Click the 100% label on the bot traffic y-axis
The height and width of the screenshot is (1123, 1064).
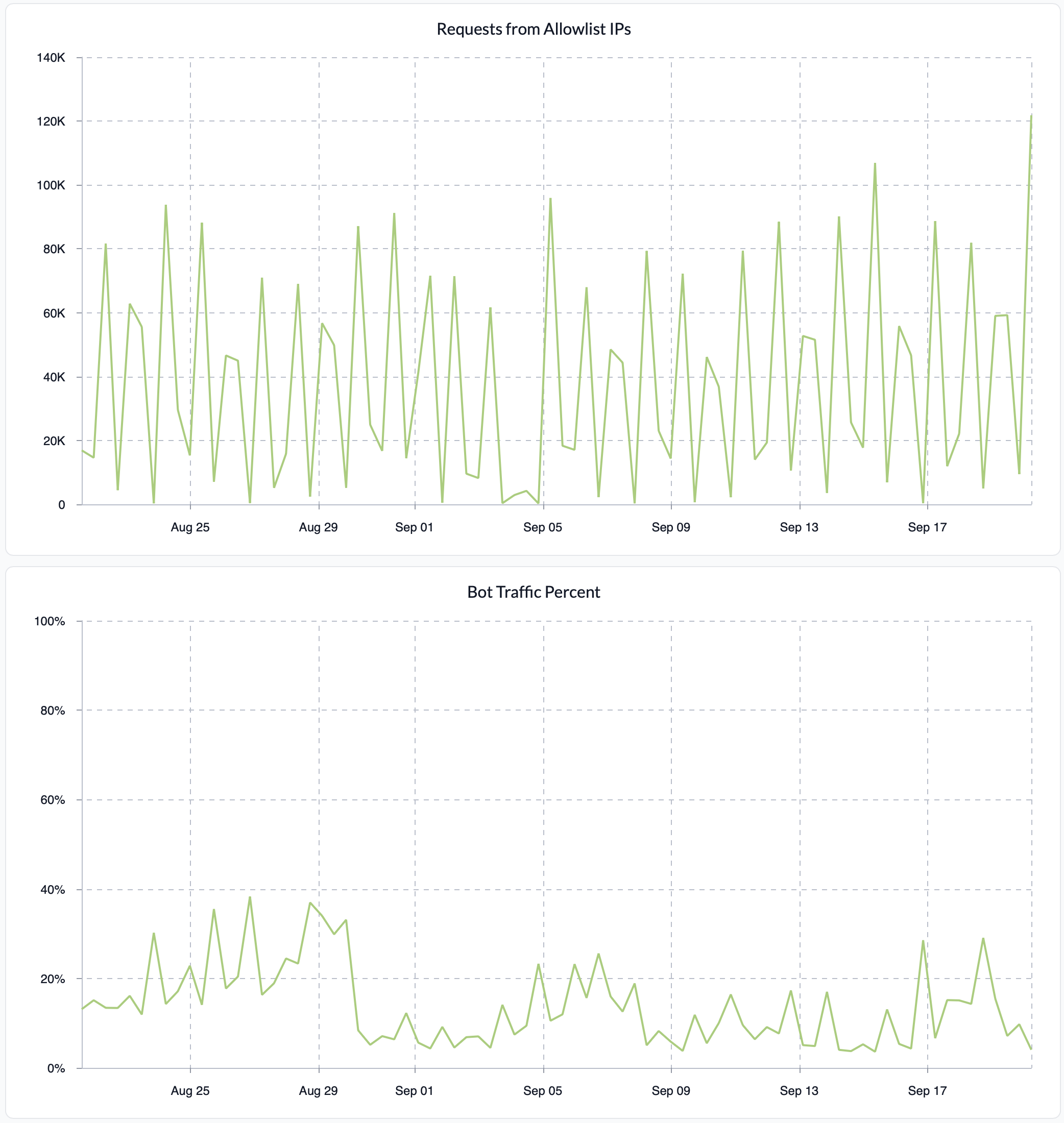coord(50,621)
